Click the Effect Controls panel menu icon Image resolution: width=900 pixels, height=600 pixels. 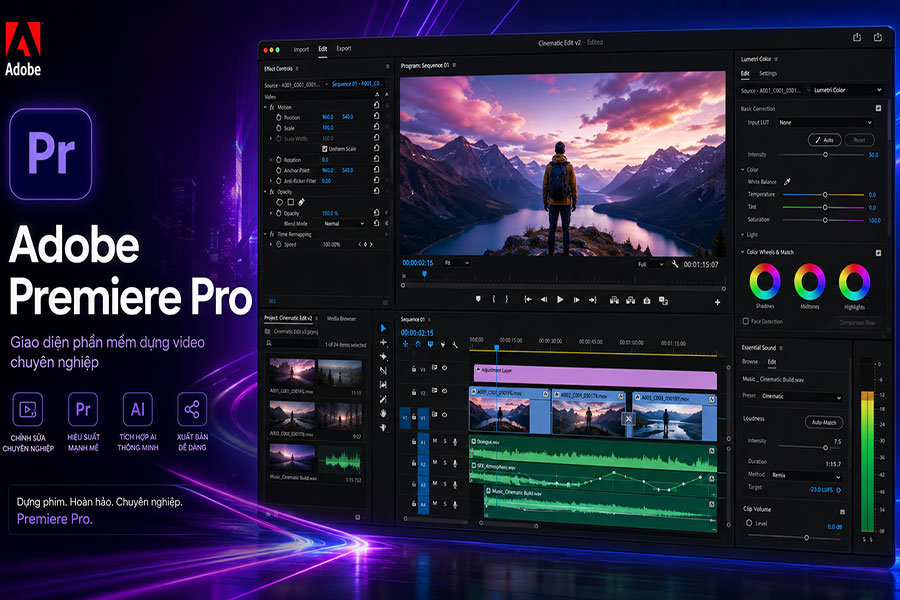pos(297,68)
